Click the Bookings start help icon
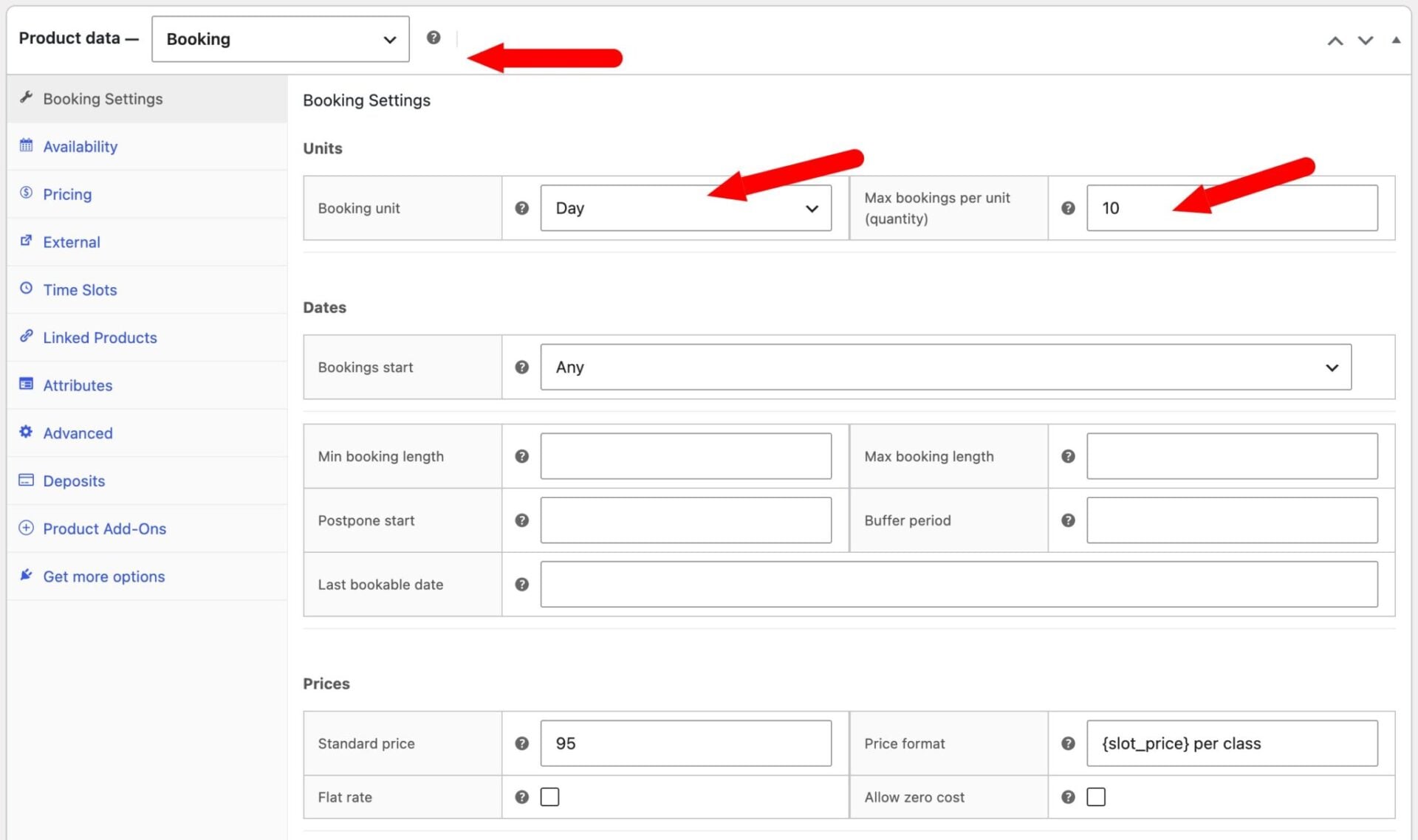1418x840 pixels. point(521,367)
